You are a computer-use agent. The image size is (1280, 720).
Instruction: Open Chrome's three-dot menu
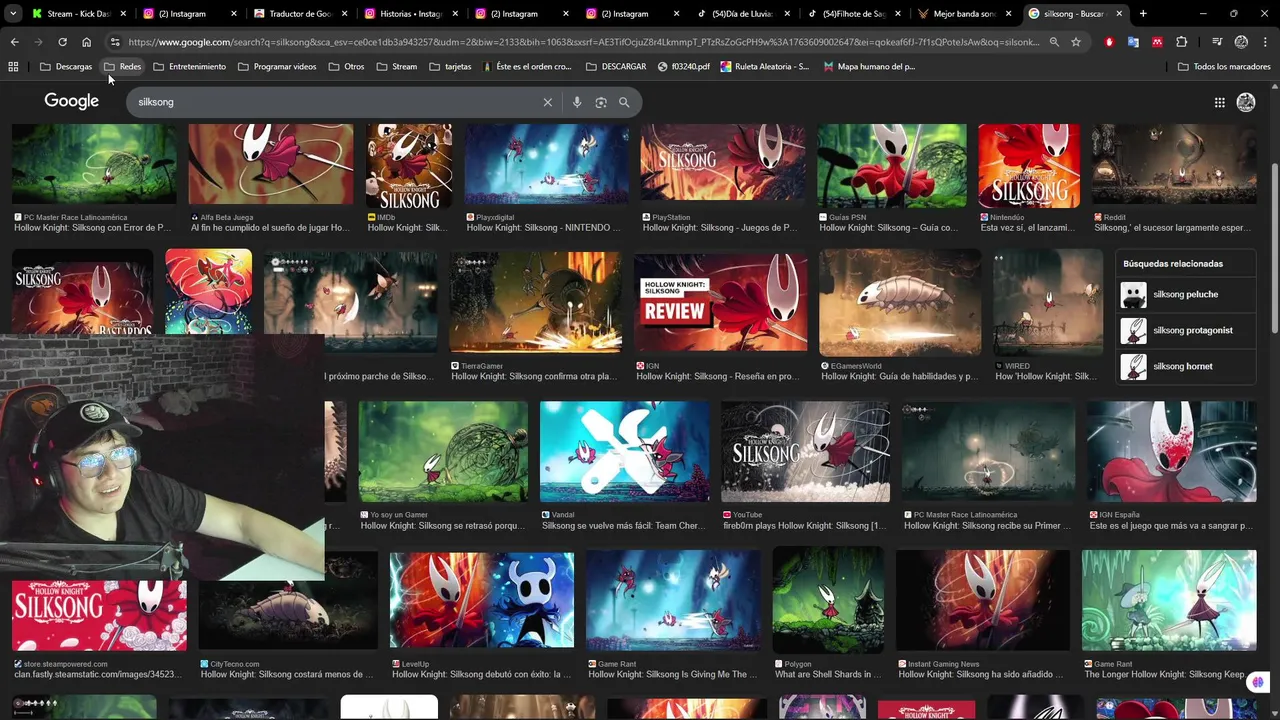(x=1266, y=42)
